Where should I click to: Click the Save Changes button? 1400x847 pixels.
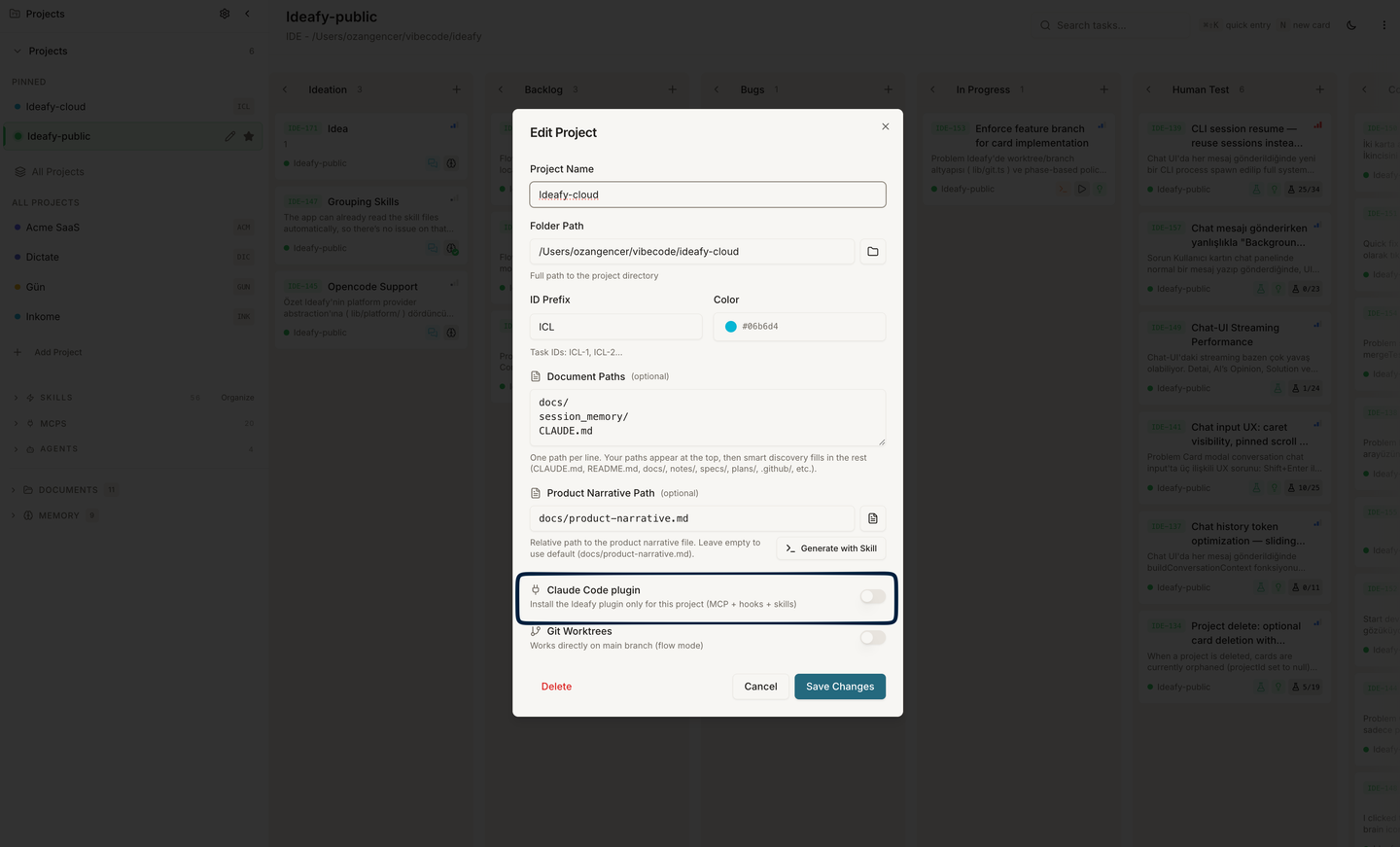tap(840, 687)
